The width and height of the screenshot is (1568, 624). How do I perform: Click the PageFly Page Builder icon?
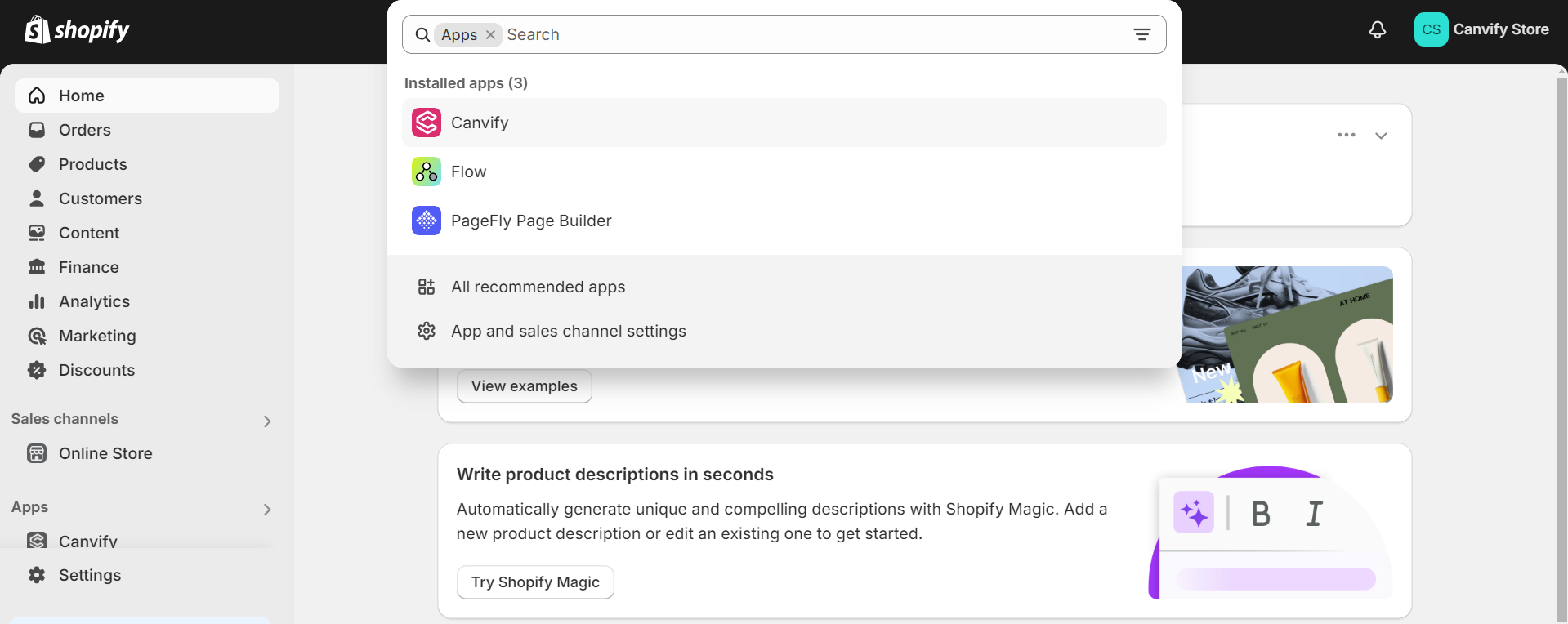coord(427,221)
